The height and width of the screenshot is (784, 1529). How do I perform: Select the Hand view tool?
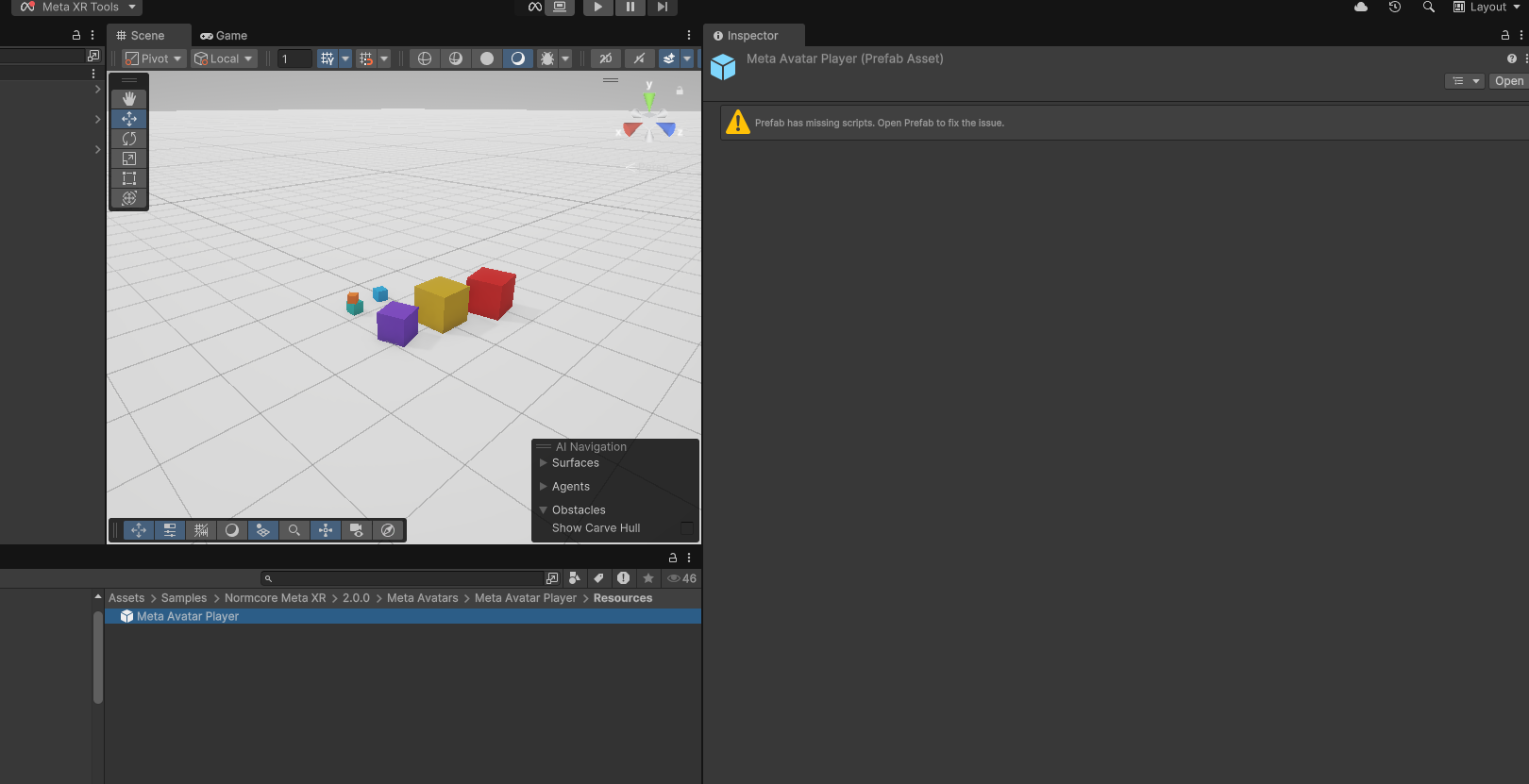(129, 99)
